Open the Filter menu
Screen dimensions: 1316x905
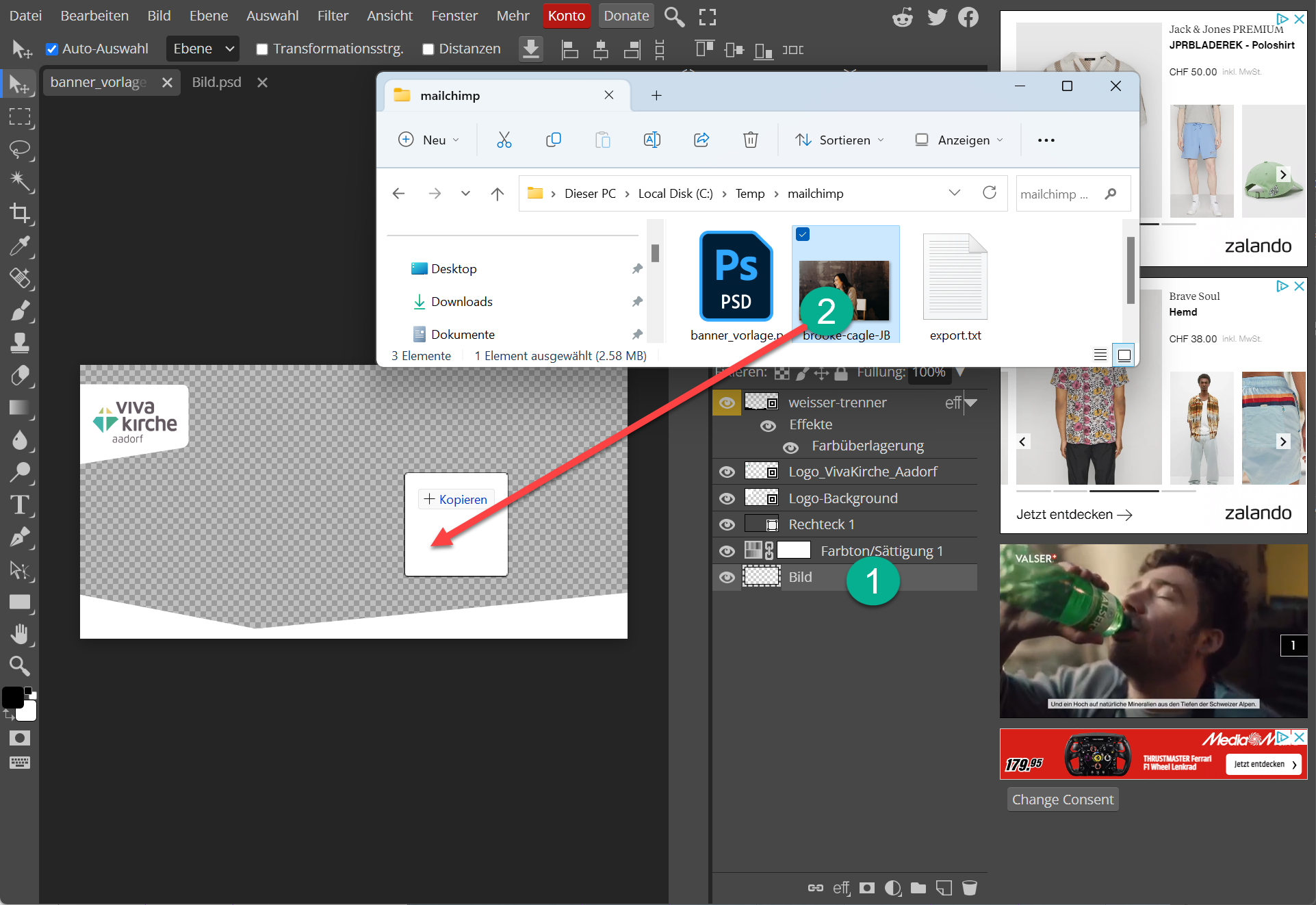pos(333,16)
